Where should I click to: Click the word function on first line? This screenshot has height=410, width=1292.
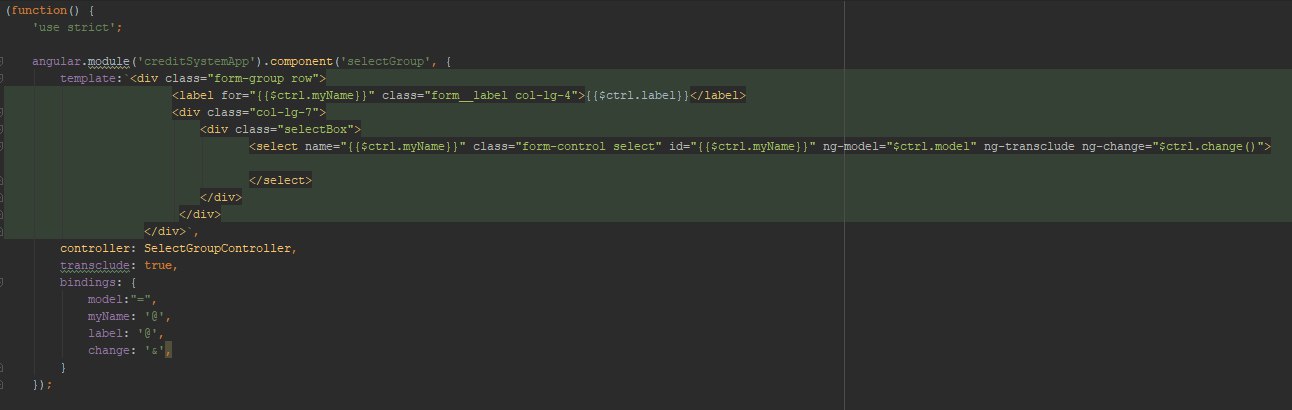39,10
